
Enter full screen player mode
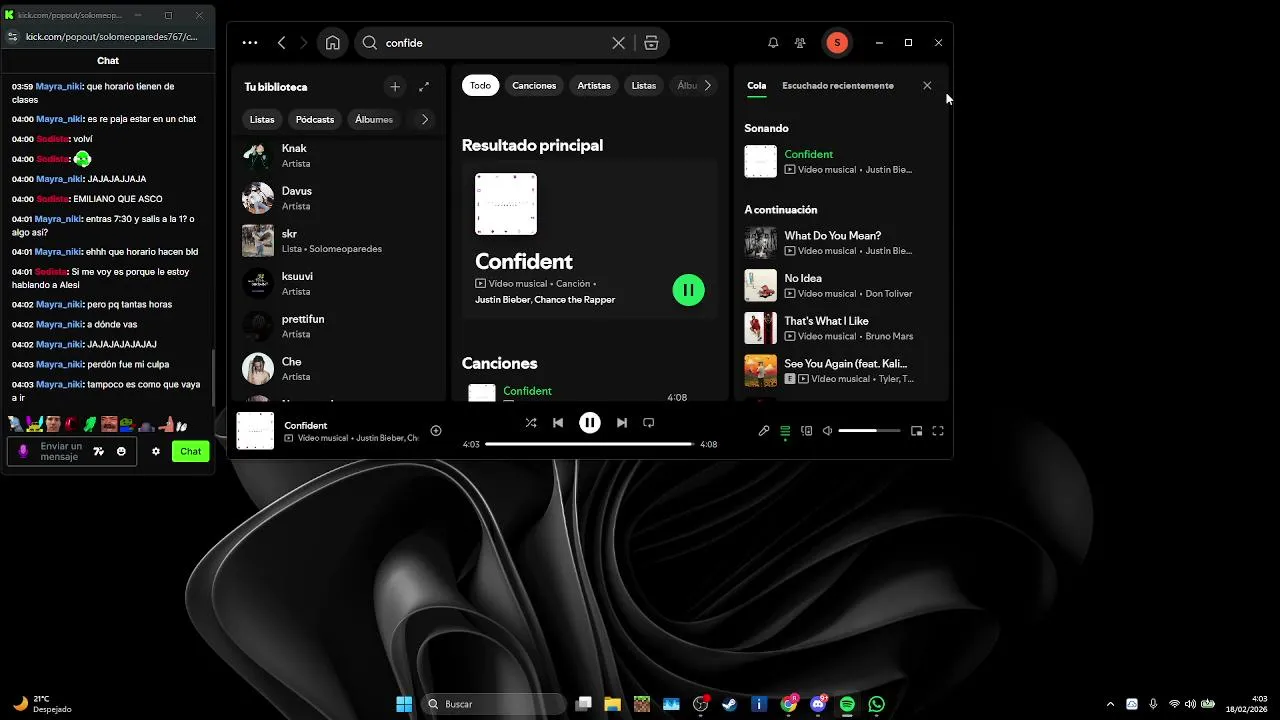coord(938,431)
